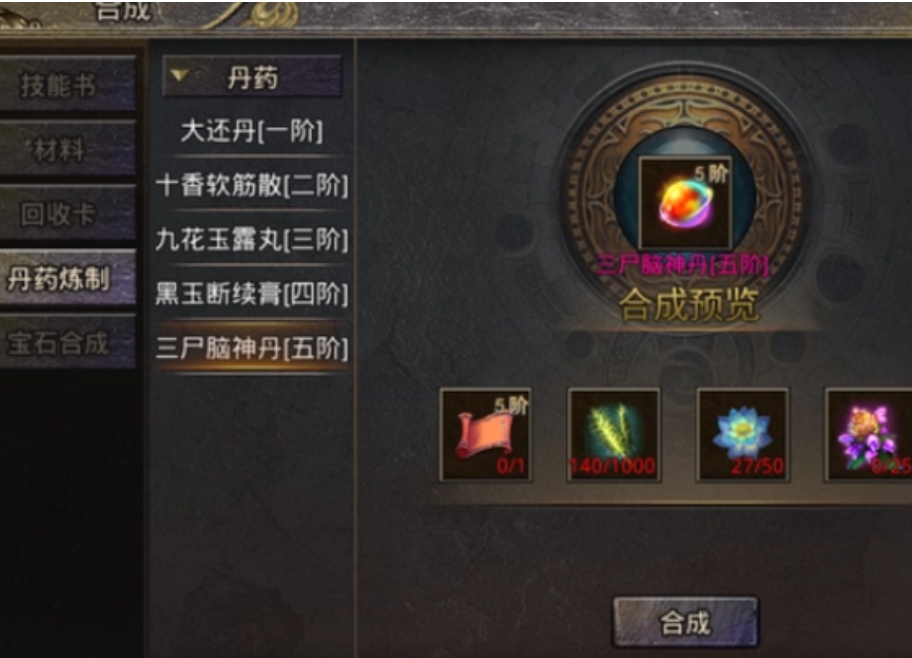Click the blue lotus flower material
Viewport: 912px width, 658px height.
[743, 435]
